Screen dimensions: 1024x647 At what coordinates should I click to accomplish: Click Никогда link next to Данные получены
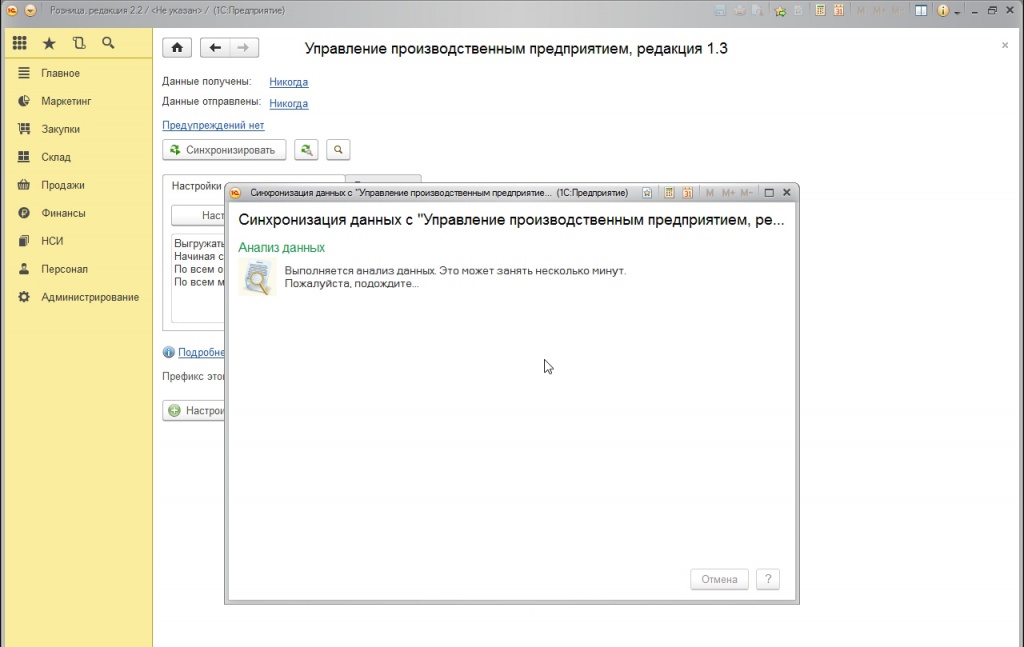point(288,82)
